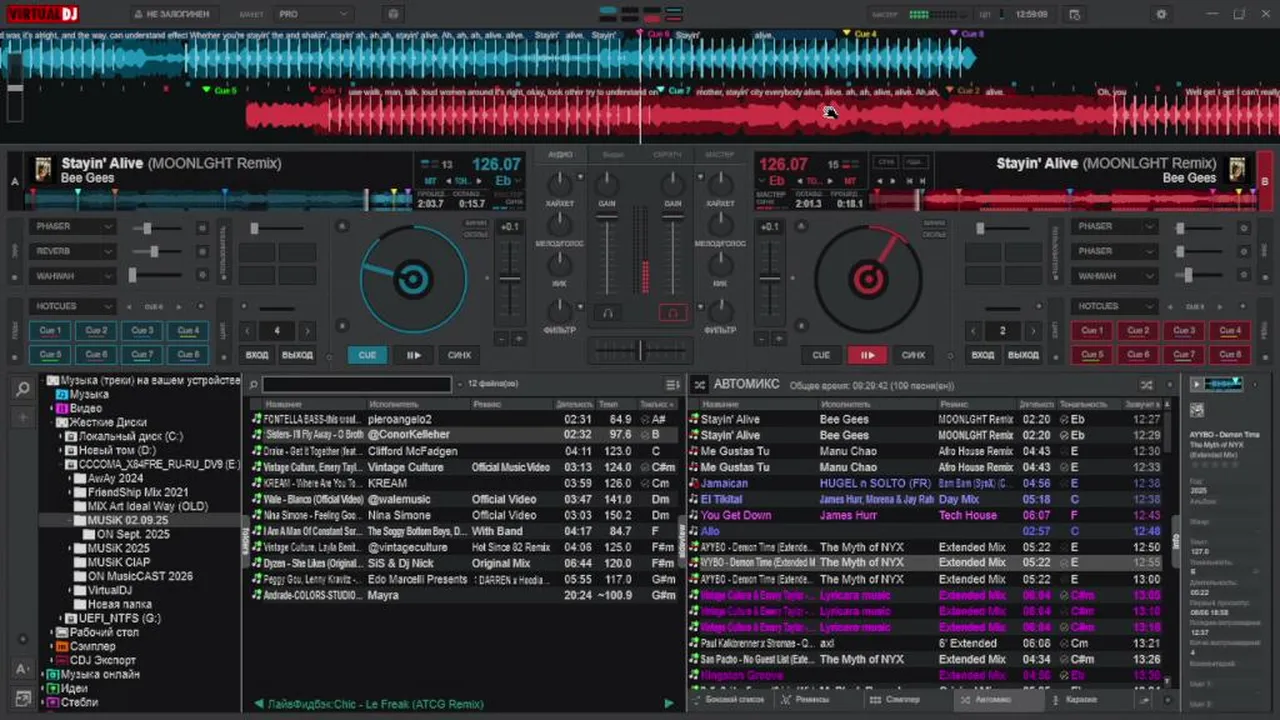Screen dimensions: 1280x720
Task: Click the 'ВХОД' loop-in button on the left deck
Action: coord(257,355)
